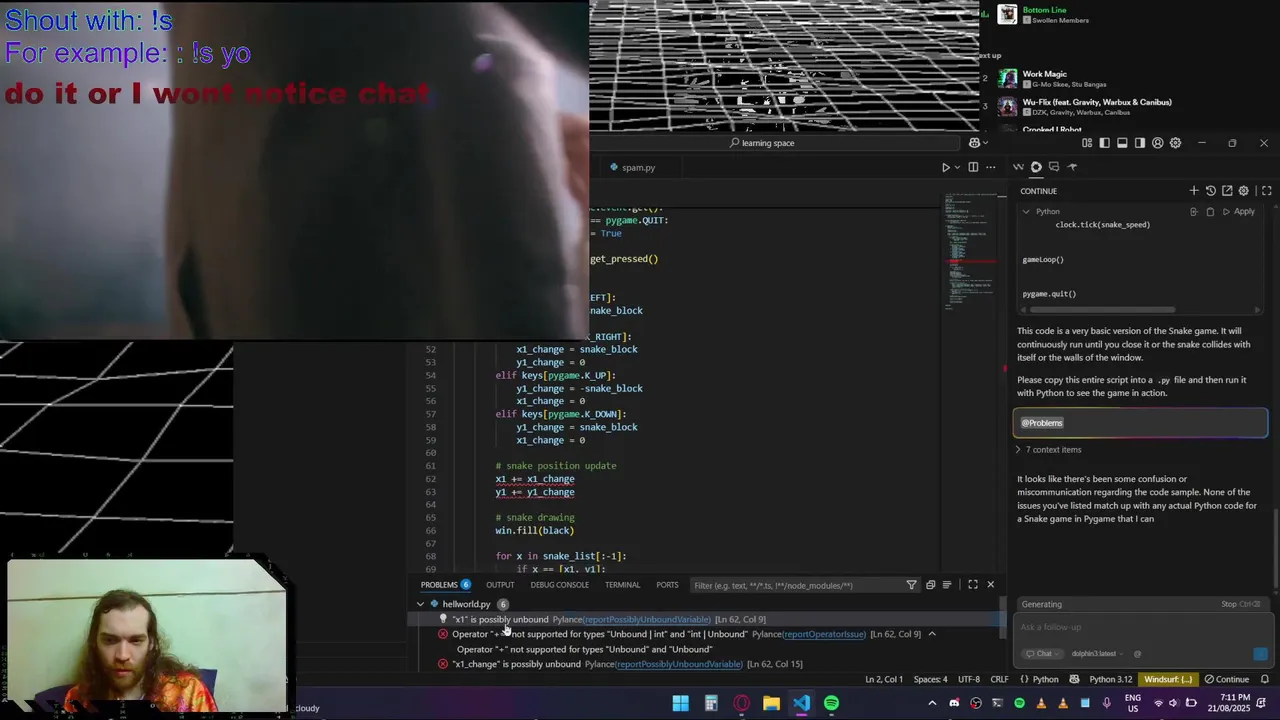Image resolution: width=1280 pixels, height=720 pixels.
Task: Click the @ context mention icon
Action: [1137, 654]
